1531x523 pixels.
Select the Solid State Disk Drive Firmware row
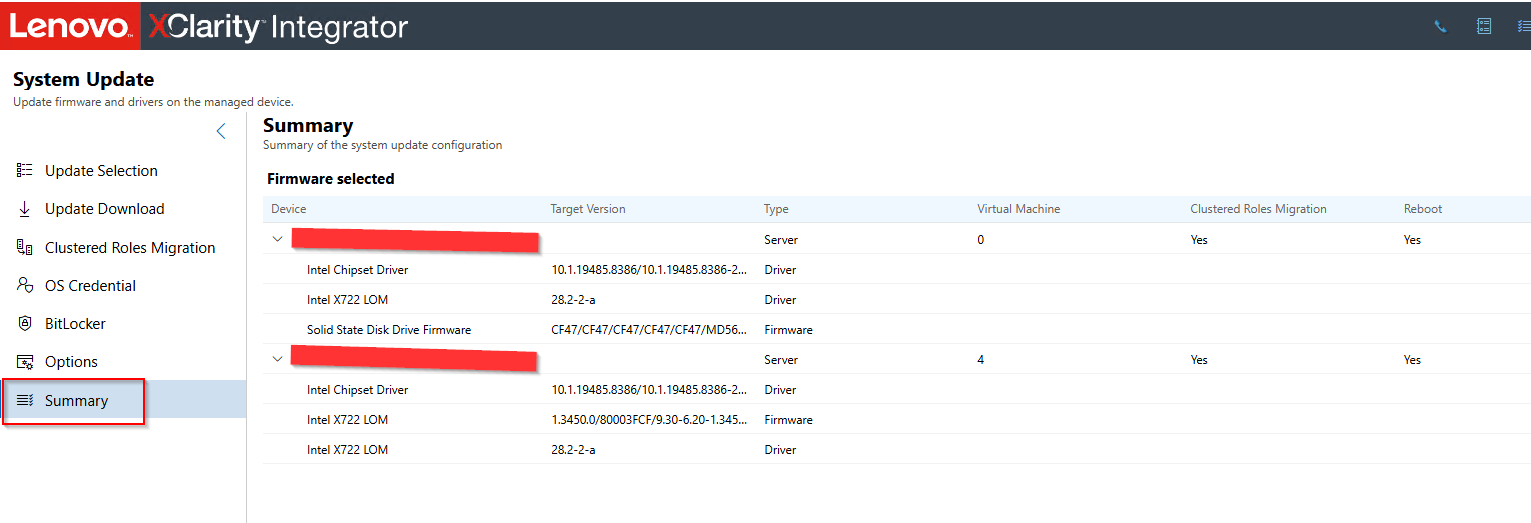click(388, 329)
